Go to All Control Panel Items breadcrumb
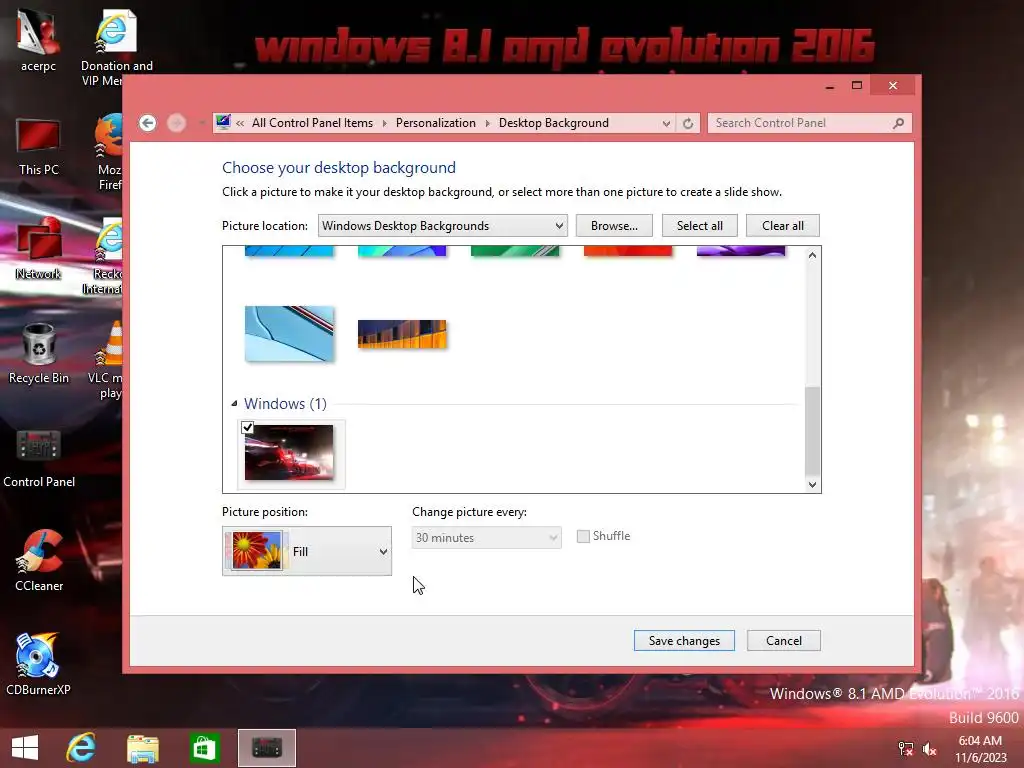 tap(312, 123)
